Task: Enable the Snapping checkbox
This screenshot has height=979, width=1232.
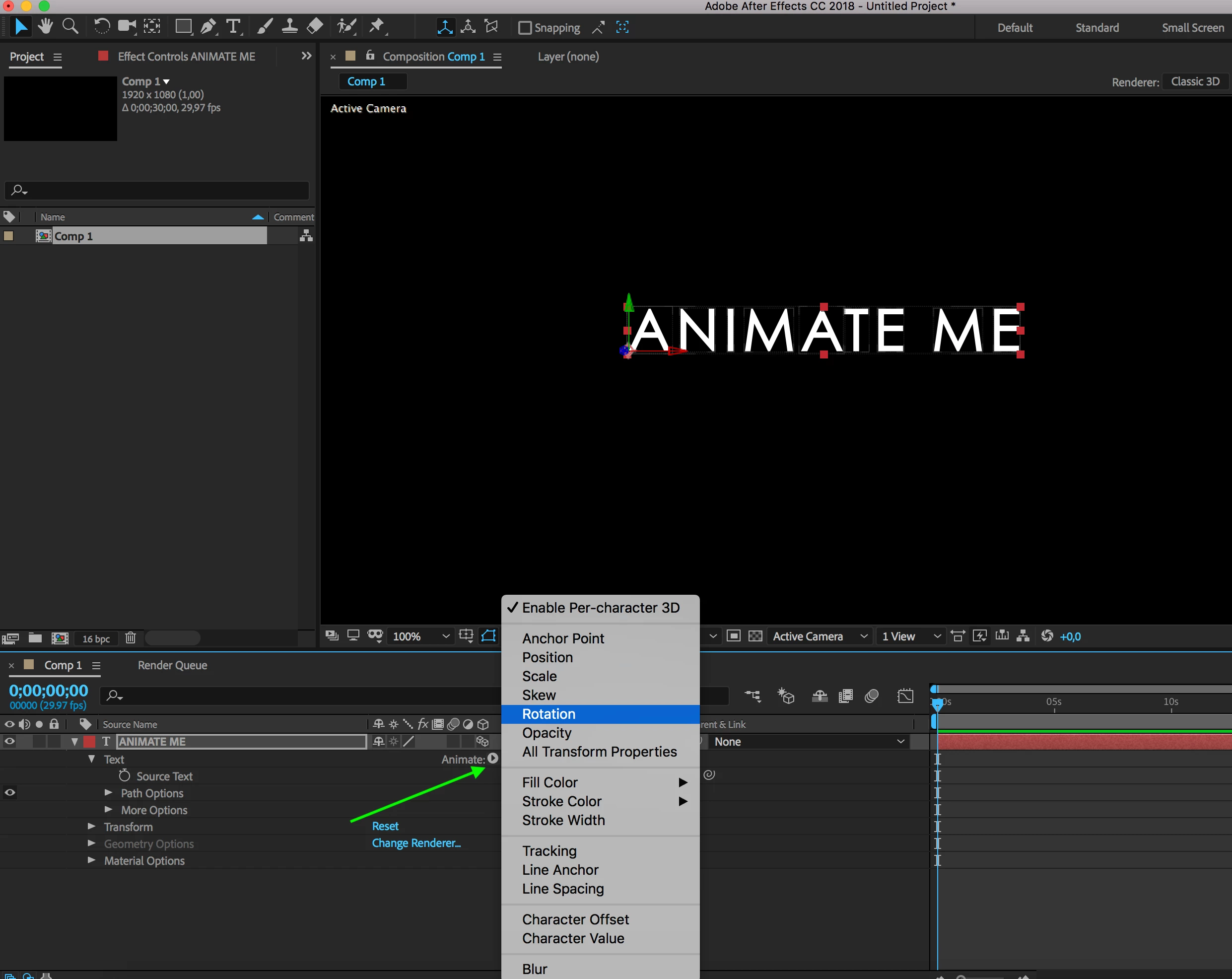Action: tap(525, 27)
